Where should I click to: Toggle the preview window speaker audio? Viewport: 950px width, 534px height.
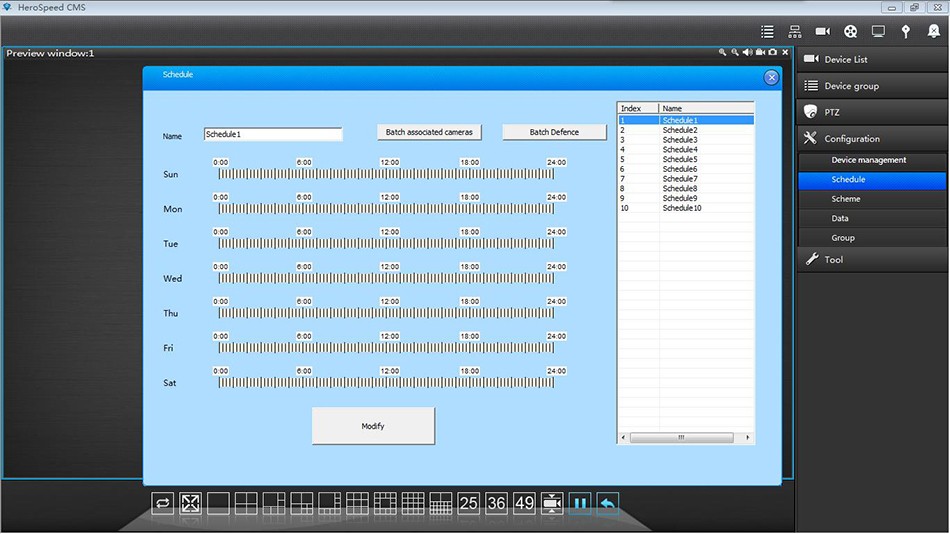[747, 52]
